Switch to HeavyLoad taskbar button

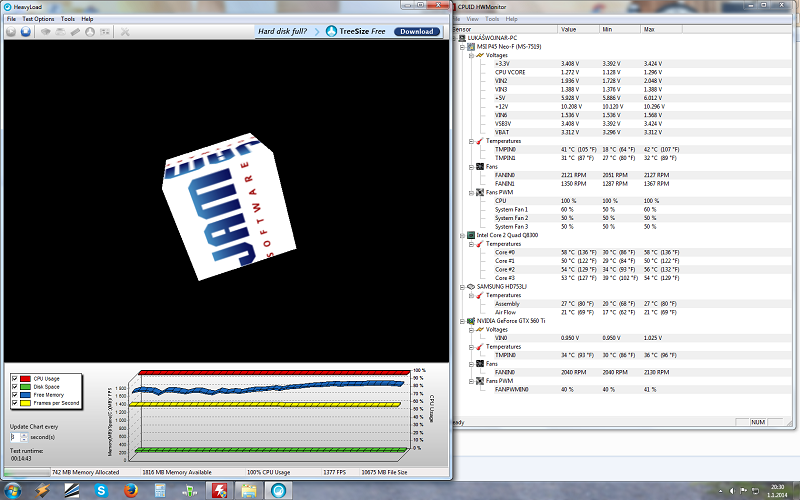pyautogui.click(x=279, y=491)
